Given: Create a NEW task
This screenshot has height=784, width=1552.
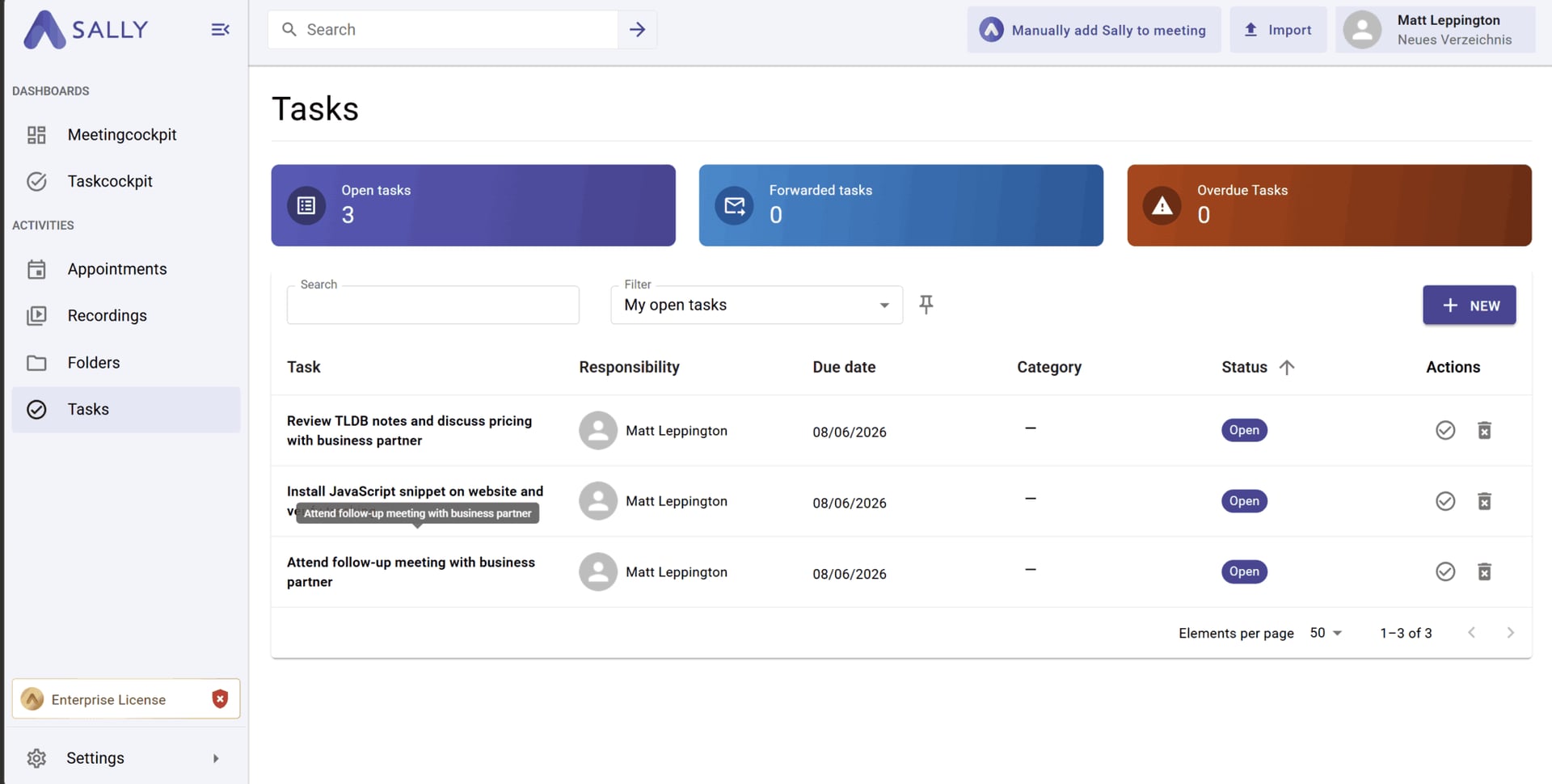Looking at the screenshot, I should click(x=1469, y=306).
